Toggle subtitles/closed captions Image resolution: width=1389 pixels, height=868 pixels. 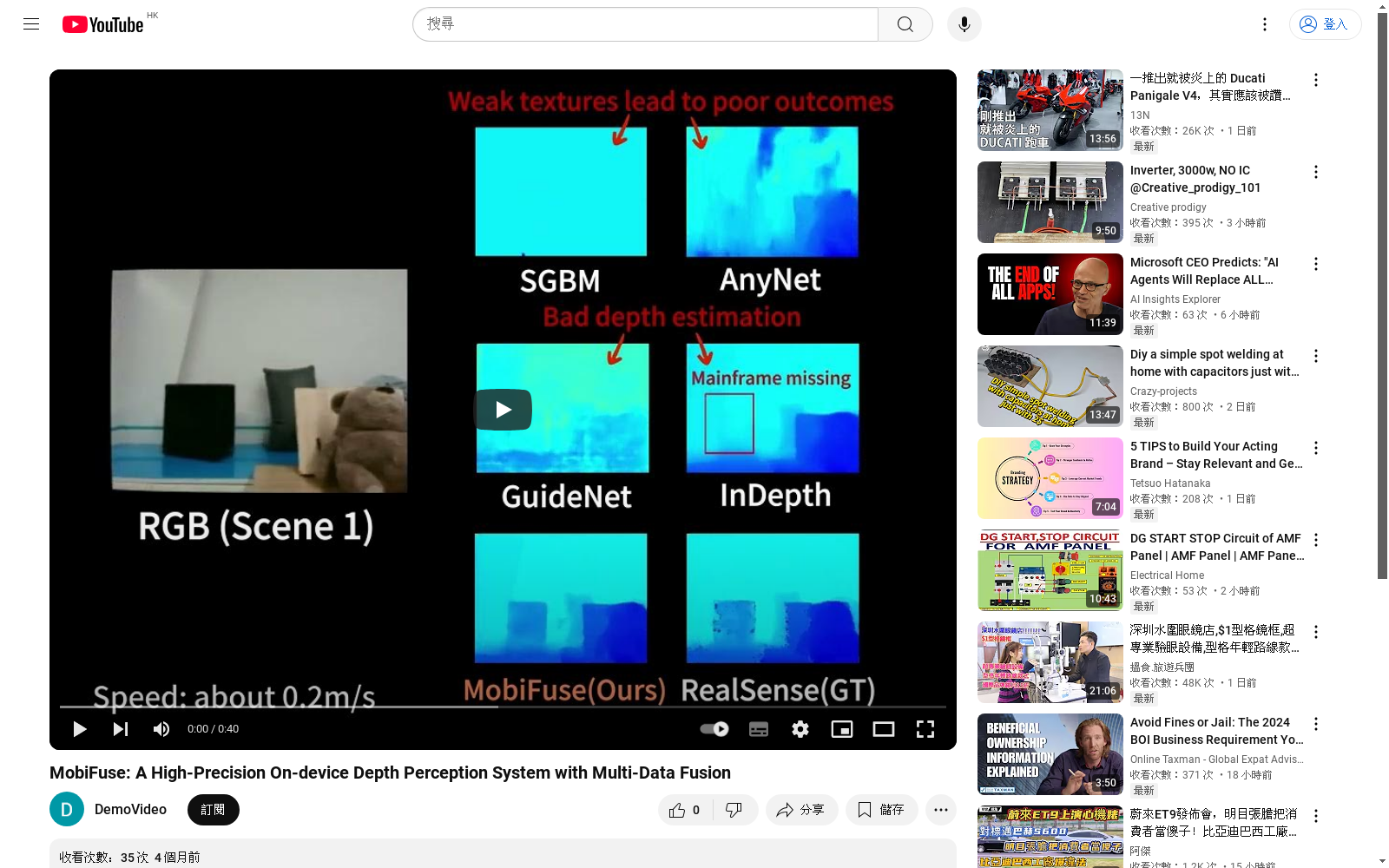coord(759,729)
